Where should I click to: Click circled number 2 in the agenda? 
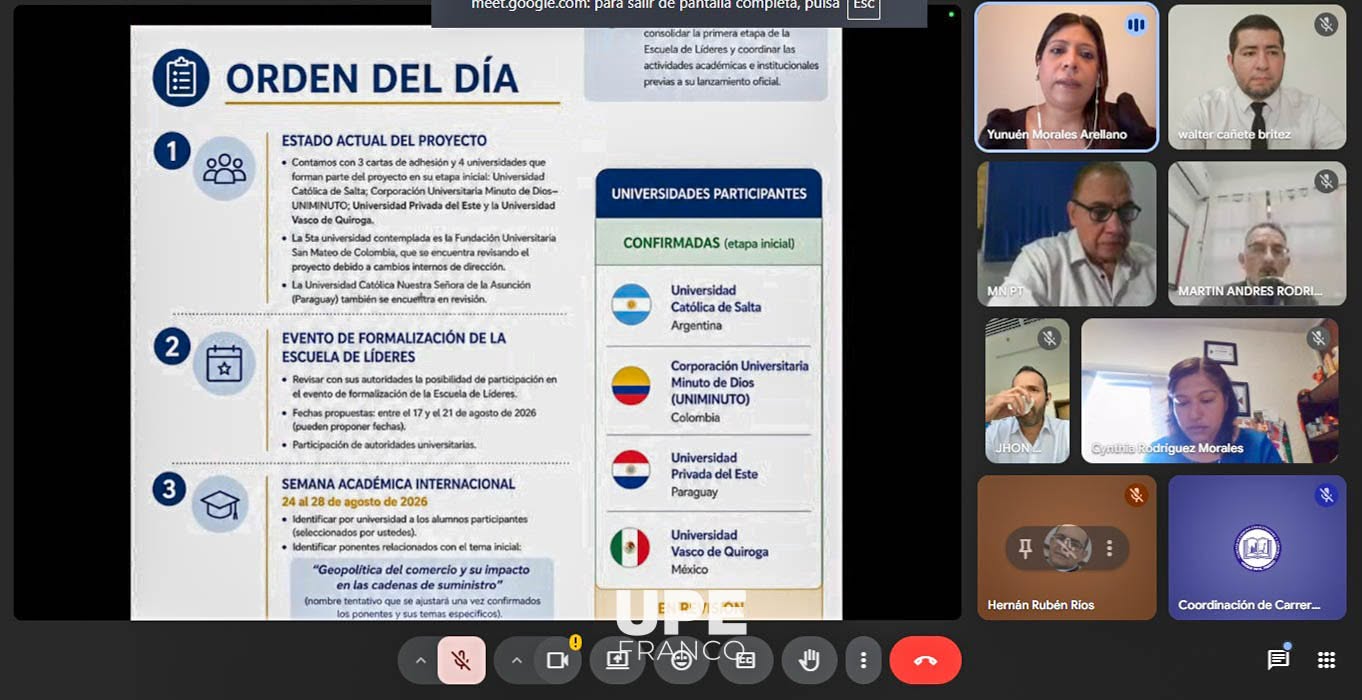[x=172, y=346]
